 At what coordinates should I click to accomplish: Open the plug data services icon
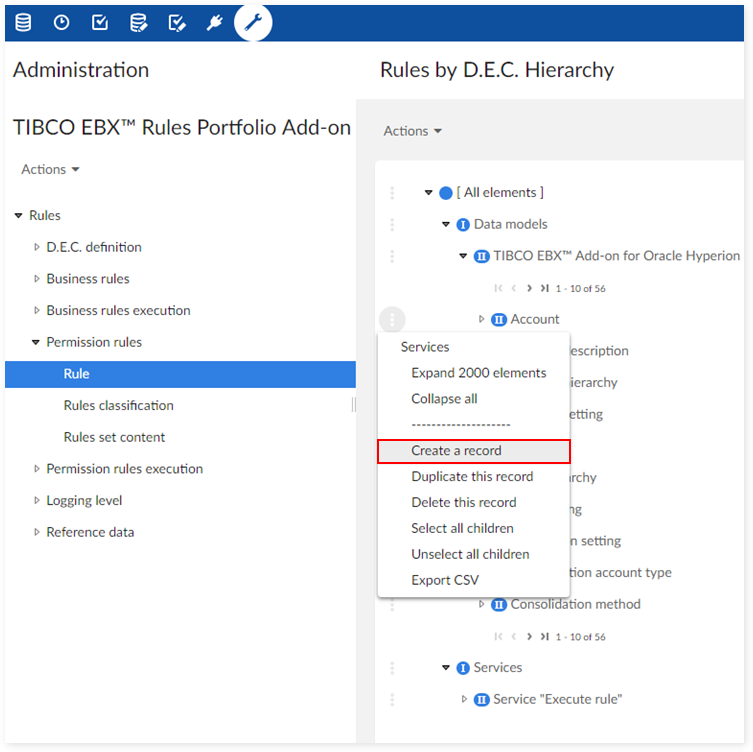point(215,23)
